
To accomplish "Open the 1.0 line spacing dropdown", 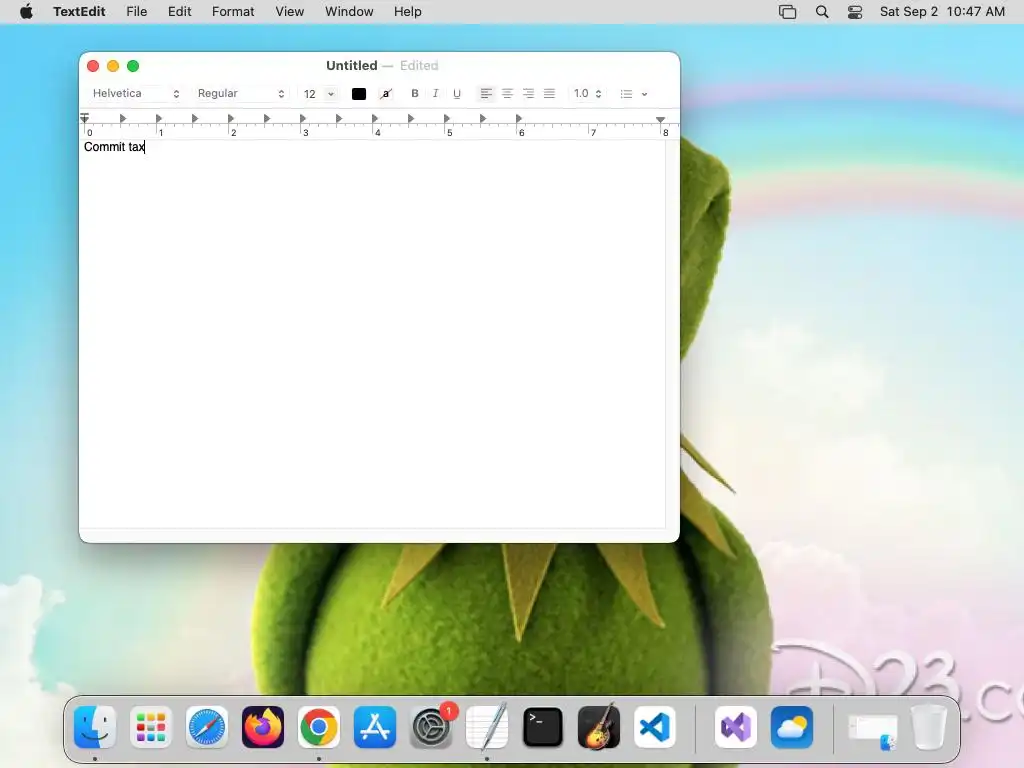I will (587, 93).
